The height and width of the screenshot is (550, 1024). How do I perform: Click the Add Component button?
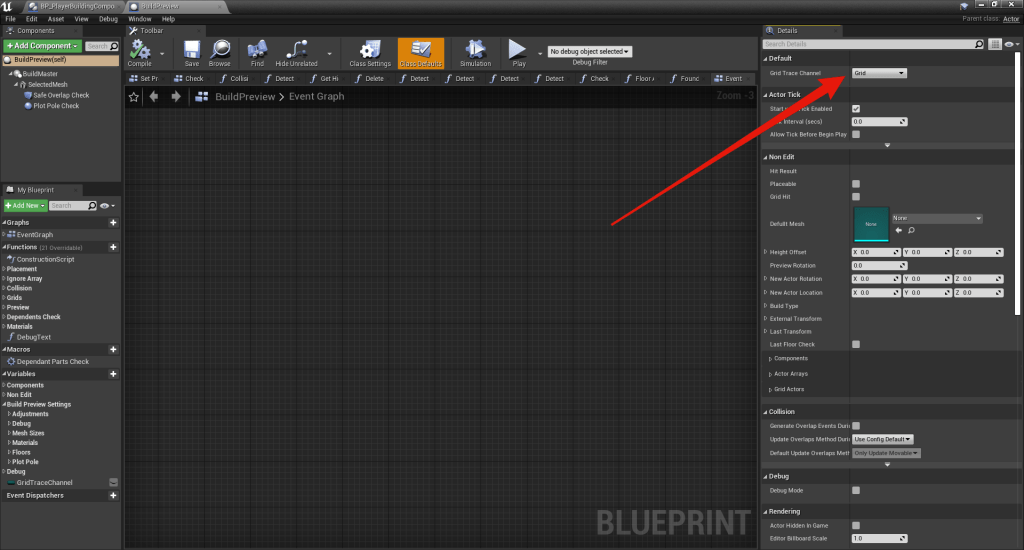point(42,46)
